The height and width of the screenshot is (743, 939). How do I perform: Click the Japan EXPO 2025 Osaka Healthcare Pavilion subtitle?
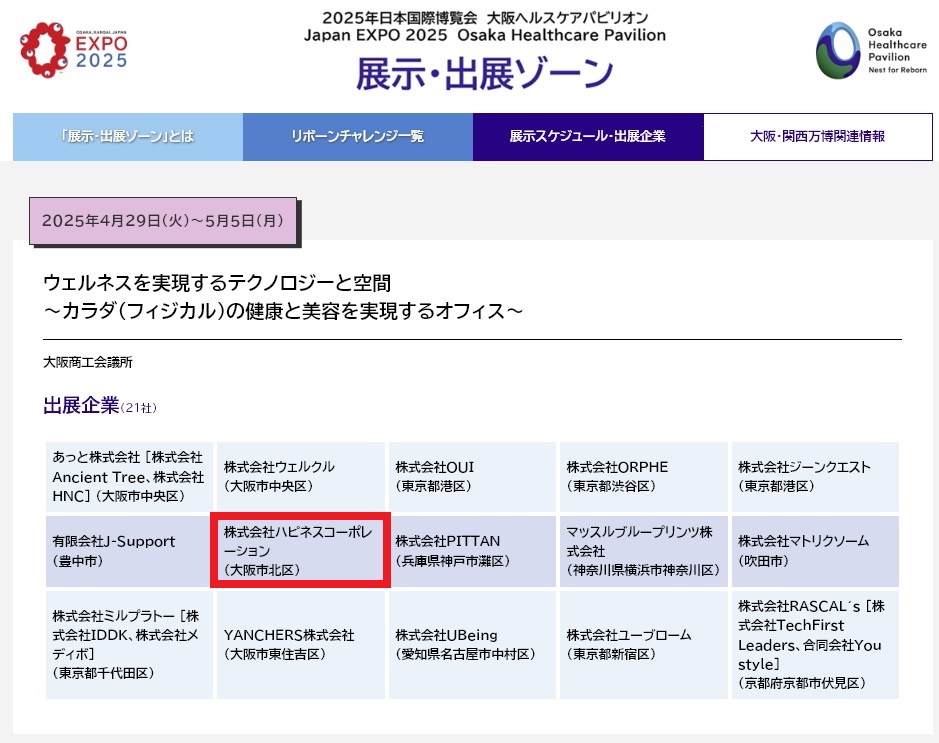coord(485,35)
